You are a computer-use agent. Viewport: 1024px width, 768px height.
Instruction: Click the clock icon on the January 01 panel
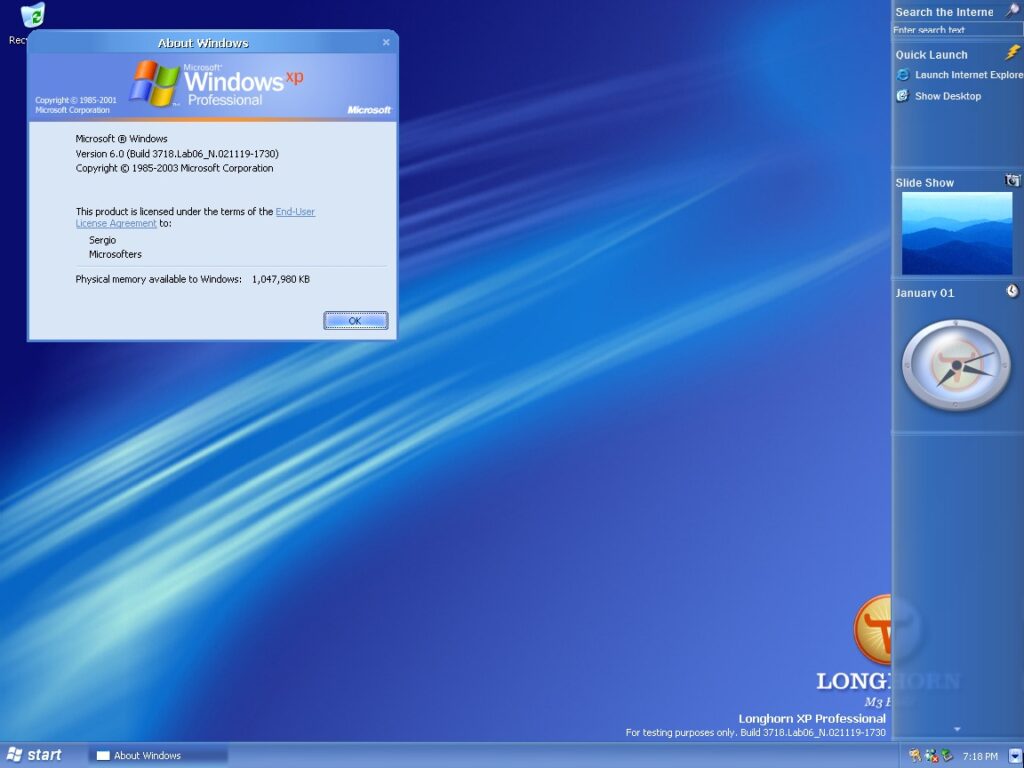1012,291
